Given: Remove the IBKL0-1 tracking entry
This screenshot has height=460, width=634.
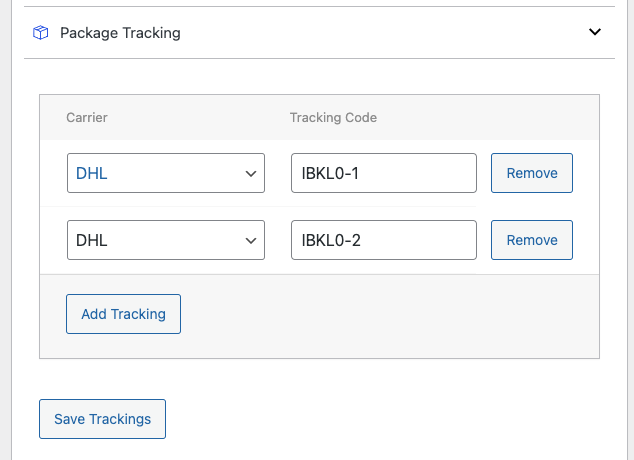Looking at the screenshot, I should click(532, 173).
